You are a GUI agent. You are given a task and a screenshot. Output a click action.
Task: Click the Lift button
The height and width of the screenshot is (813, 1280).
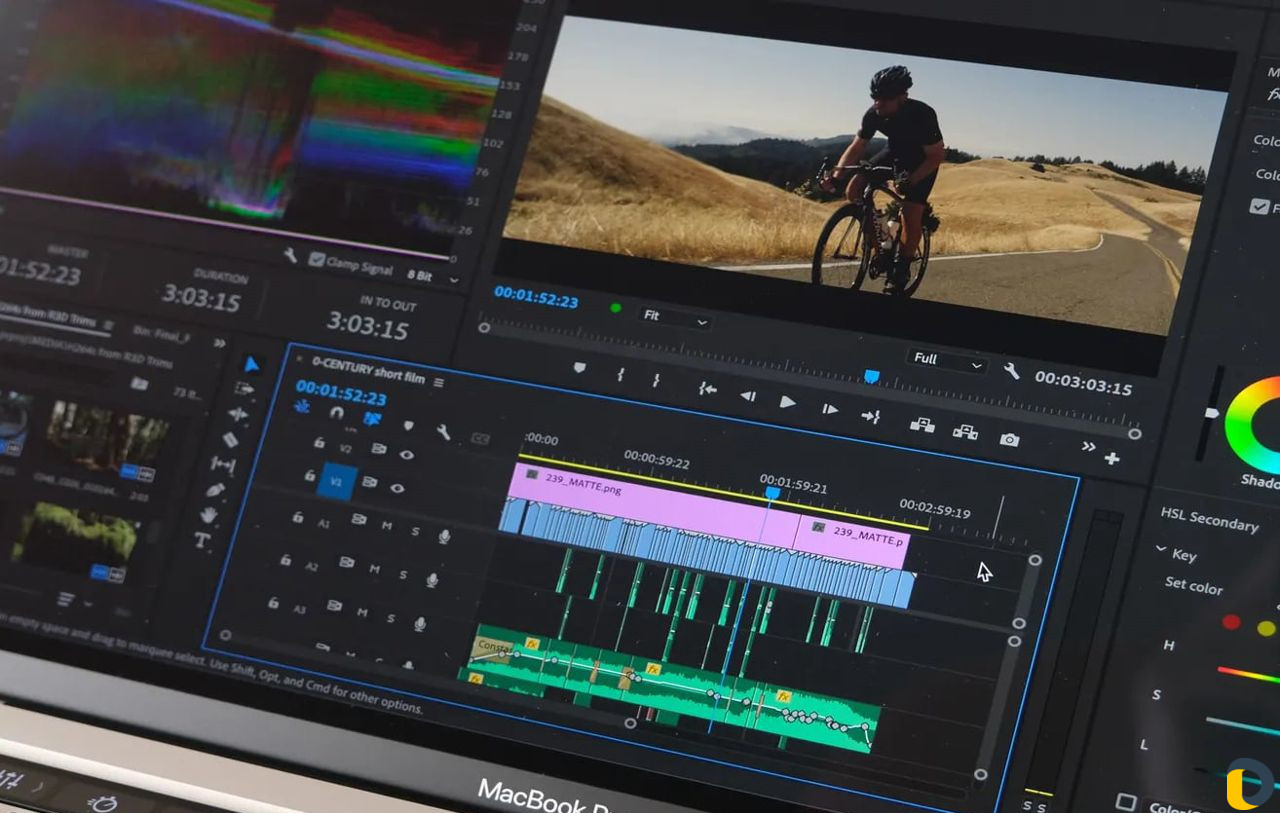coord(922,425)
